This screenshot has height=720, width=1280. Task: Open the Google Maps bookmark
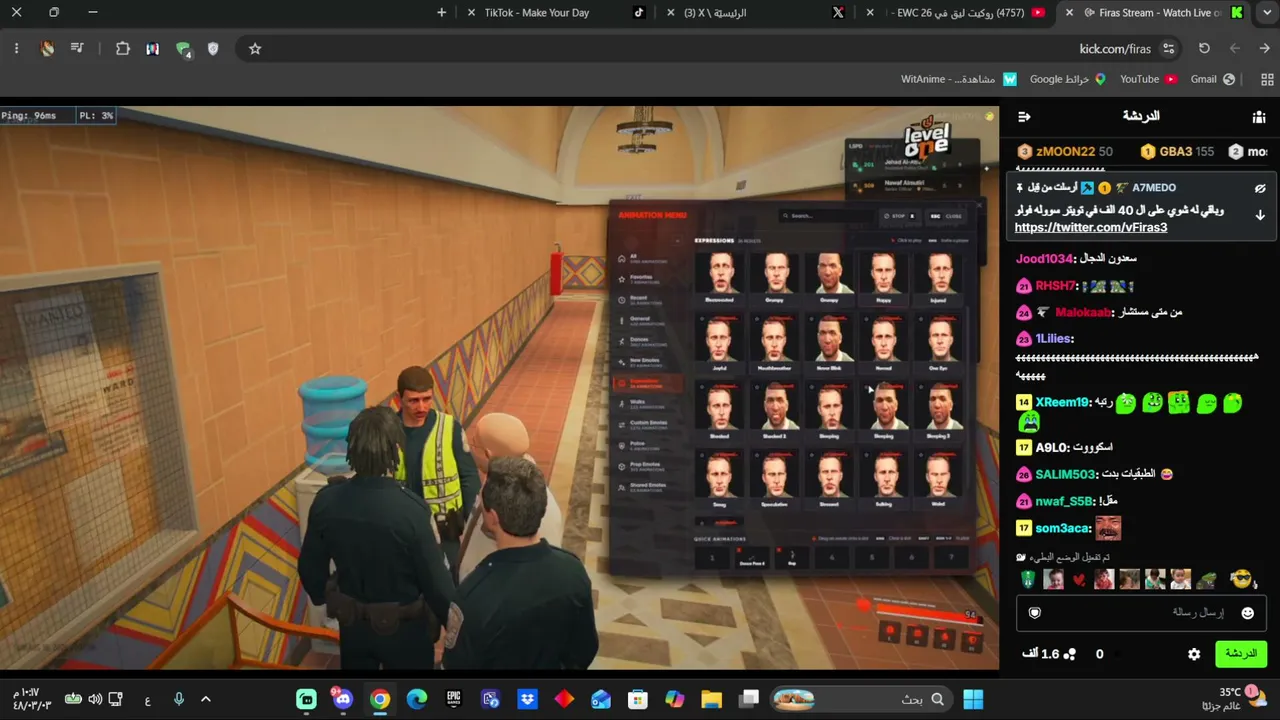click(1068, 79)
